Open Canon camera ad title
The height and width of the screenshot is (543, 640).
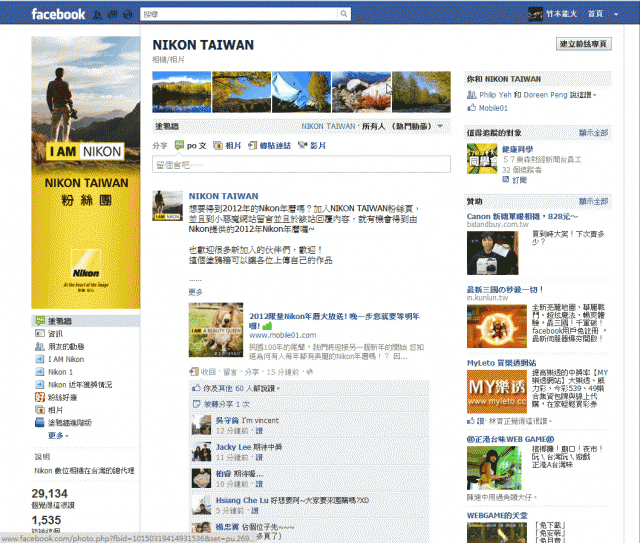(522, 216)
